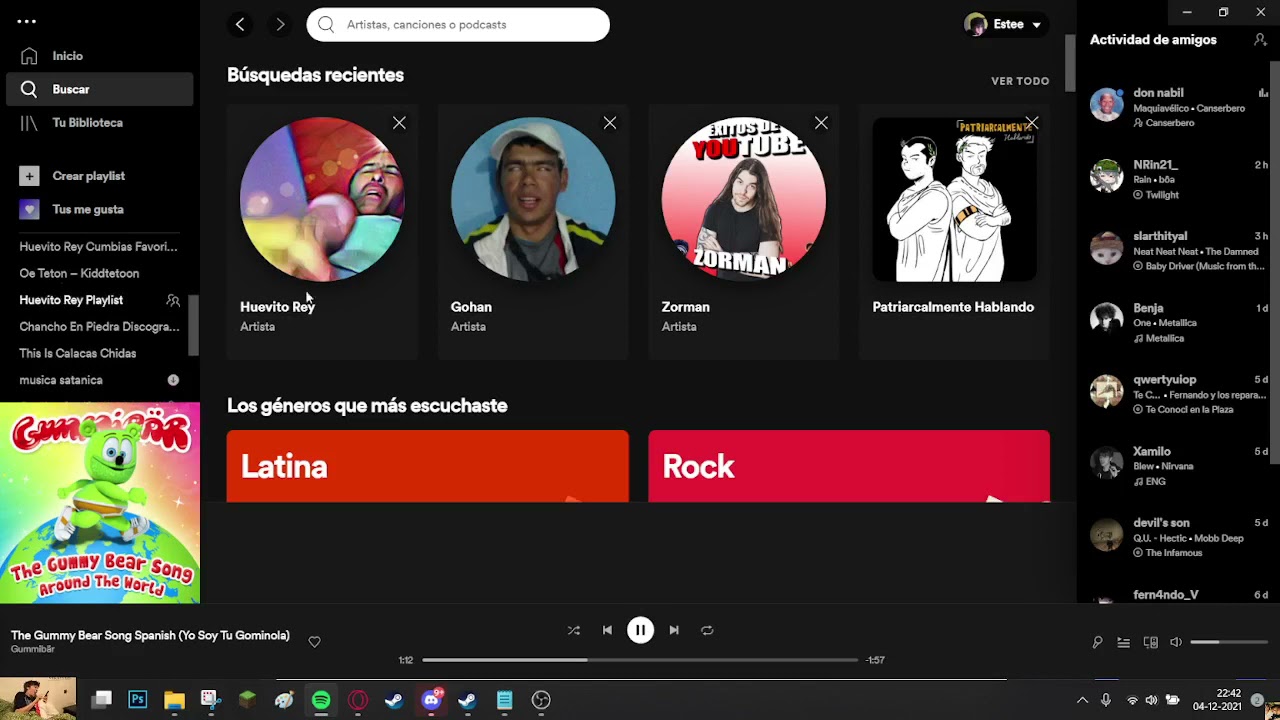Open slarthityal friend activity
1280x720 pixels.
pos(1179,251)
